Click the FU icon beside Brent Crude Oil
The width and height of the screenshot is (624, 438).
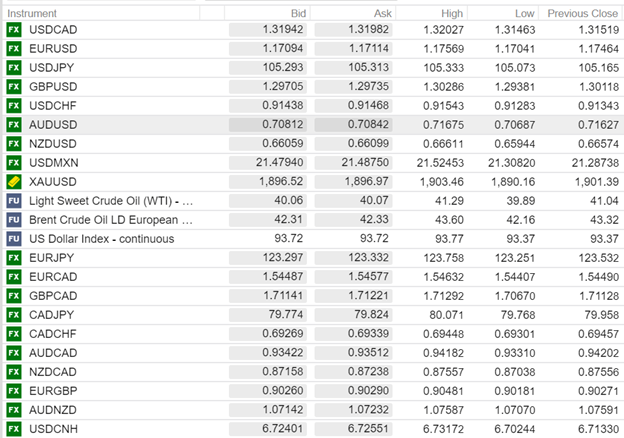tap(14, 220)
